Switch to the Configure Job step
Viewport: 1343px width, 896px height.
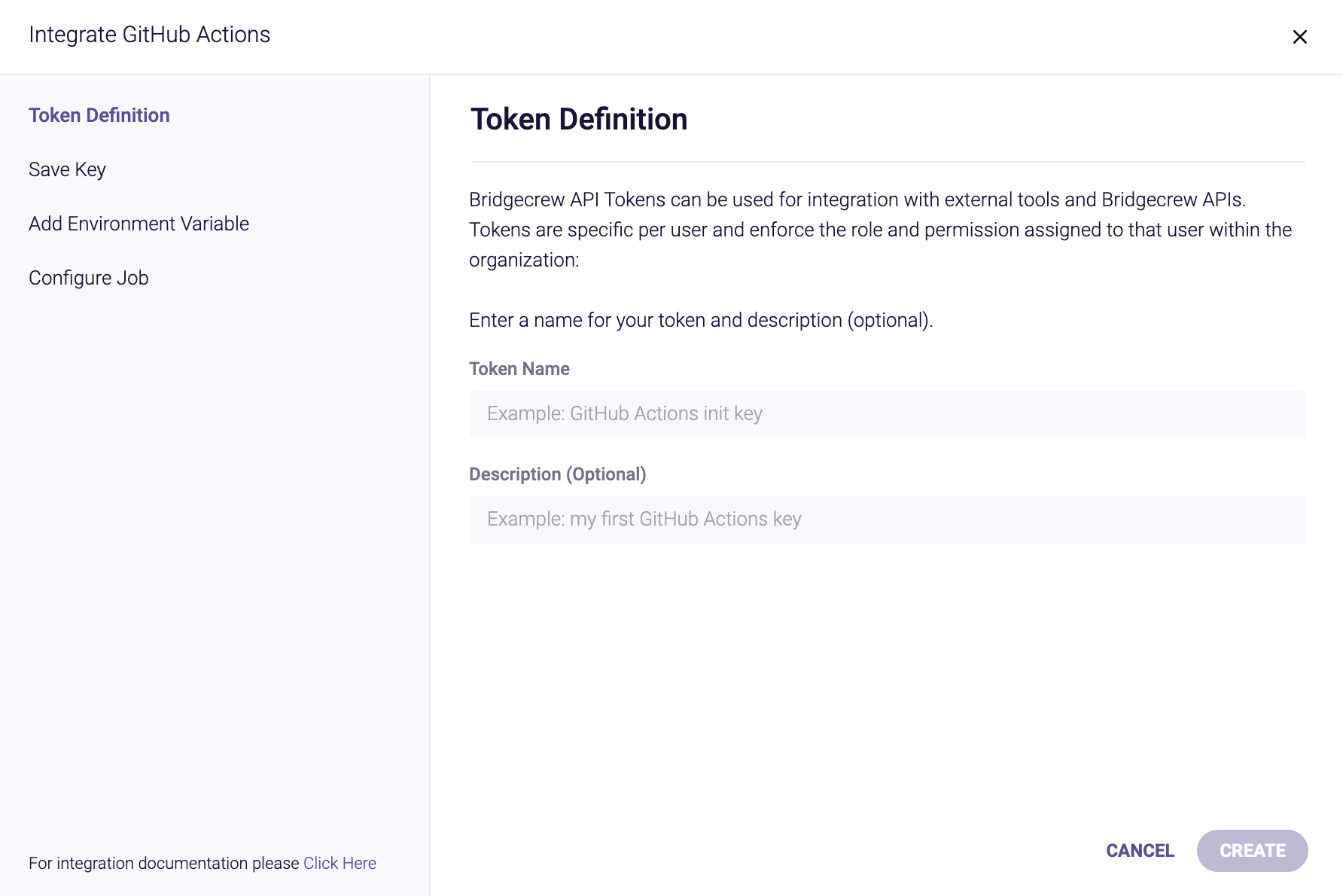pos(89,278)
